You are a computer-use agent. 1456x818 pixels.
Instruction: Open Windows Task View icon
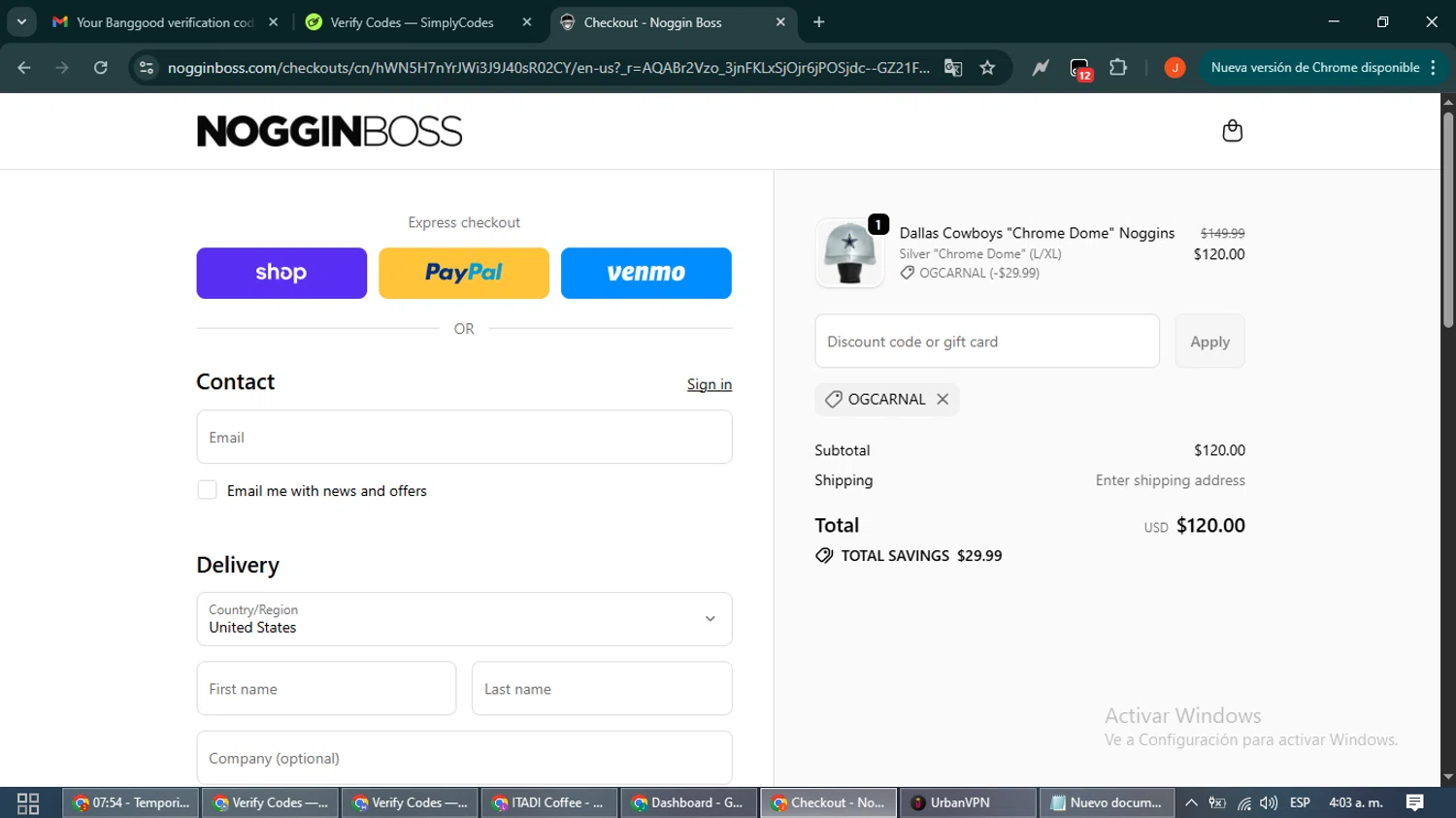28,803
